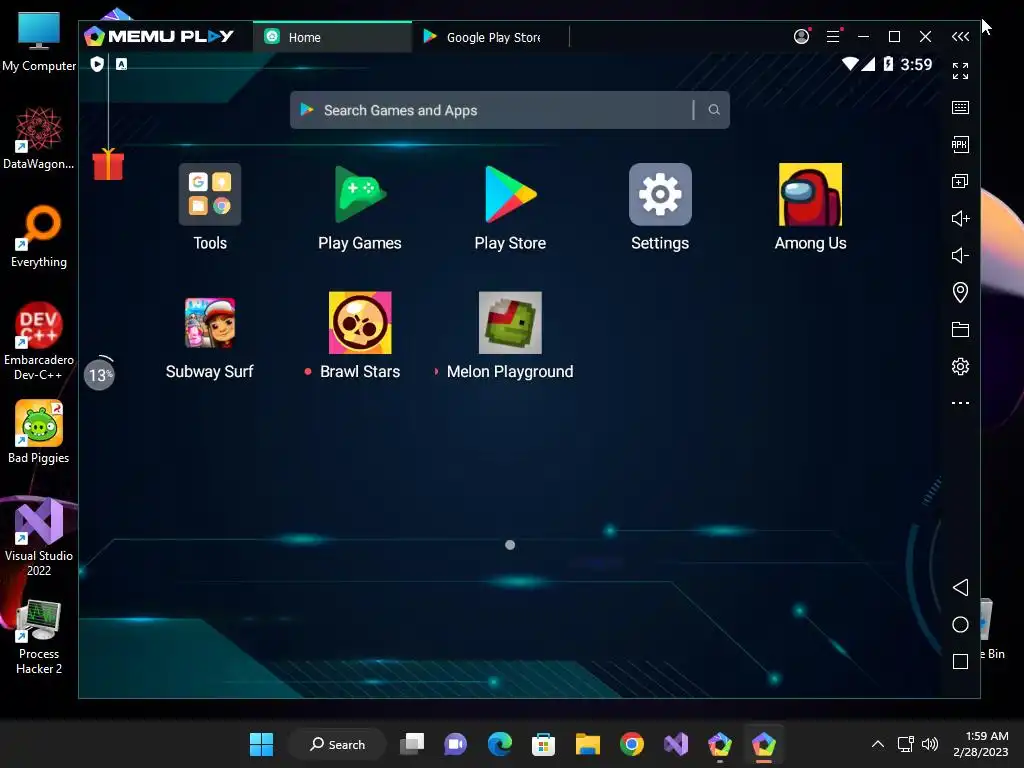Open the Tools folder in MEmu

pyautogui.click(x=210, y=195)
